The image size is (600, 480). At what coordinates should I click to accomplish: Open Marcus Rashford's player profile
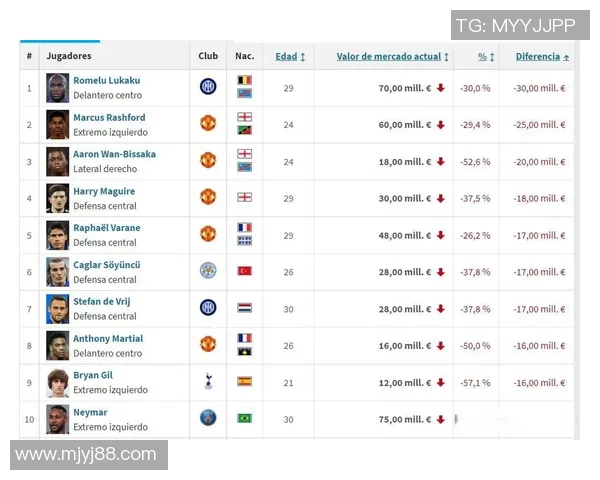tap(109, 117)
